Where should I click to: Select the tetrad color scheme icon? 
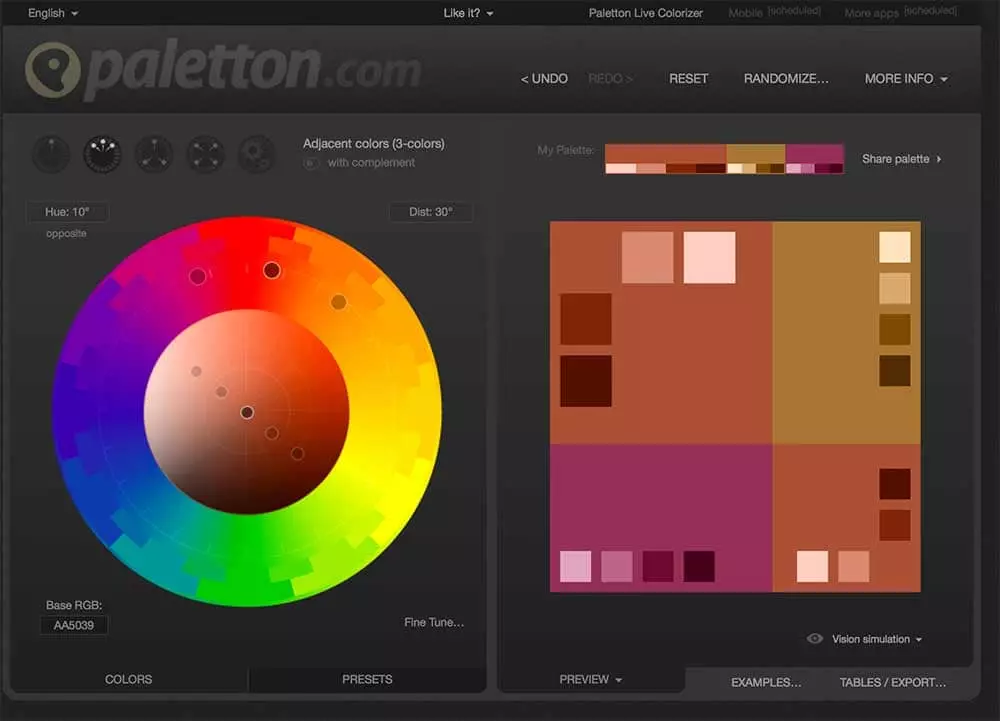204,154
